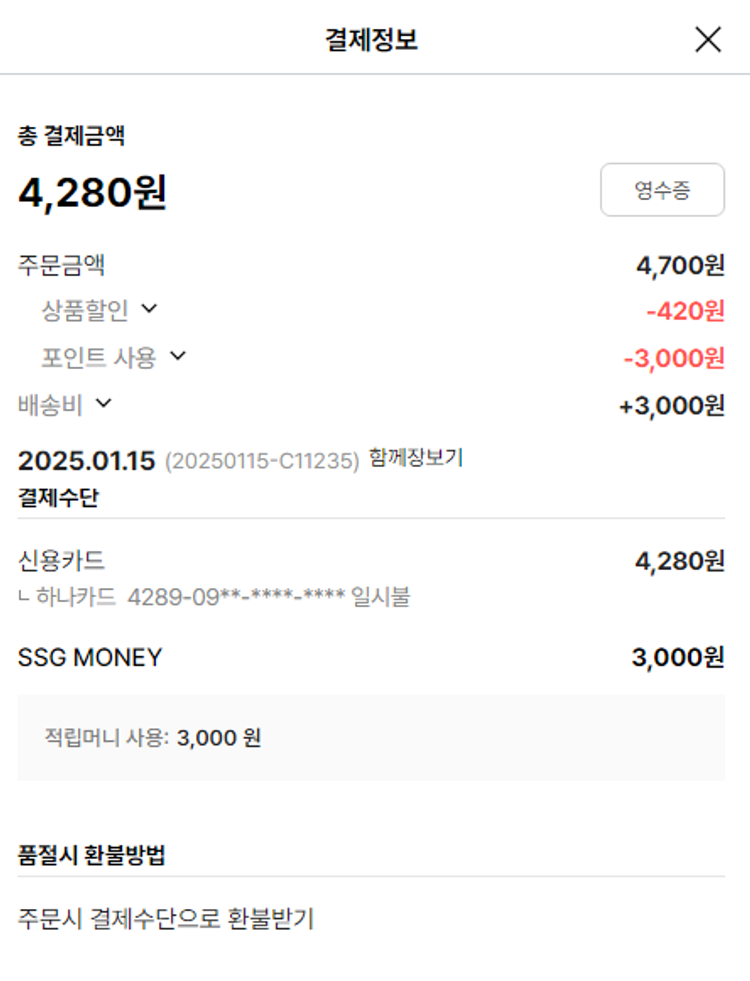This screenshot has height=981, width=750.
Task: Expand the 상품할인 chevron arrow
Action: (149, 309)
